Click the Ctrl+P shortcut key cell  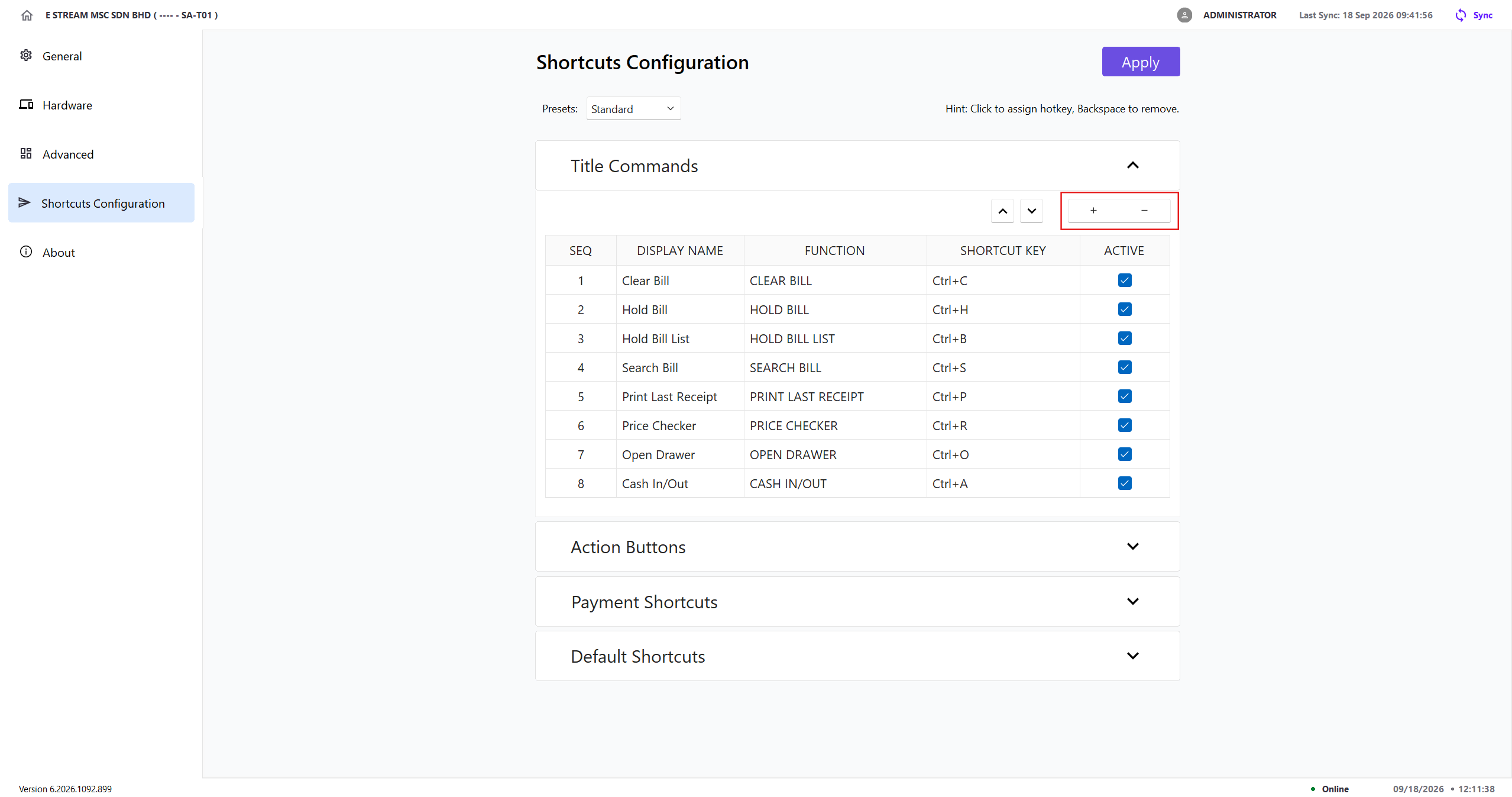(1003, 396)
